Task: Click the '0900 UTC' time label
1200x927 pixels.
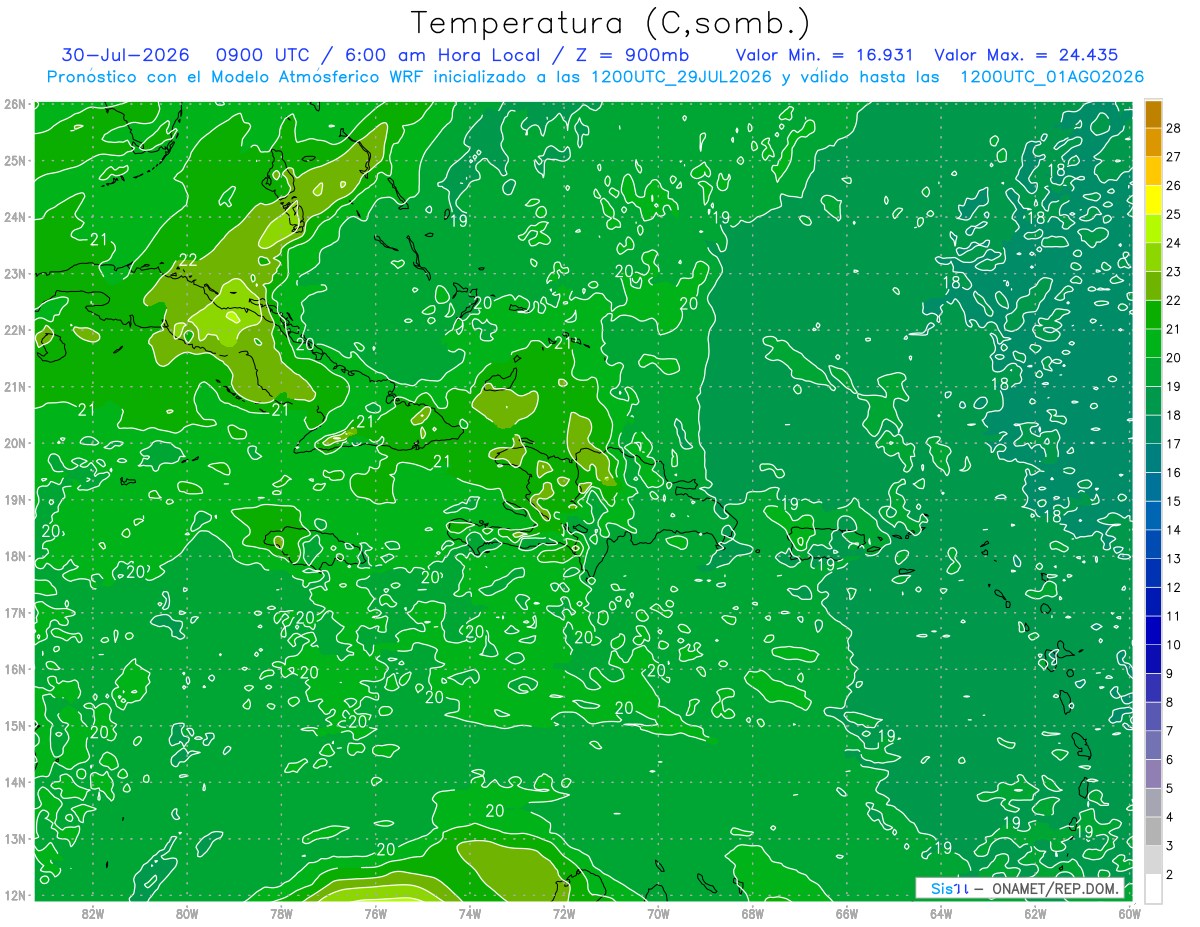Action: [x=263, y=56]
